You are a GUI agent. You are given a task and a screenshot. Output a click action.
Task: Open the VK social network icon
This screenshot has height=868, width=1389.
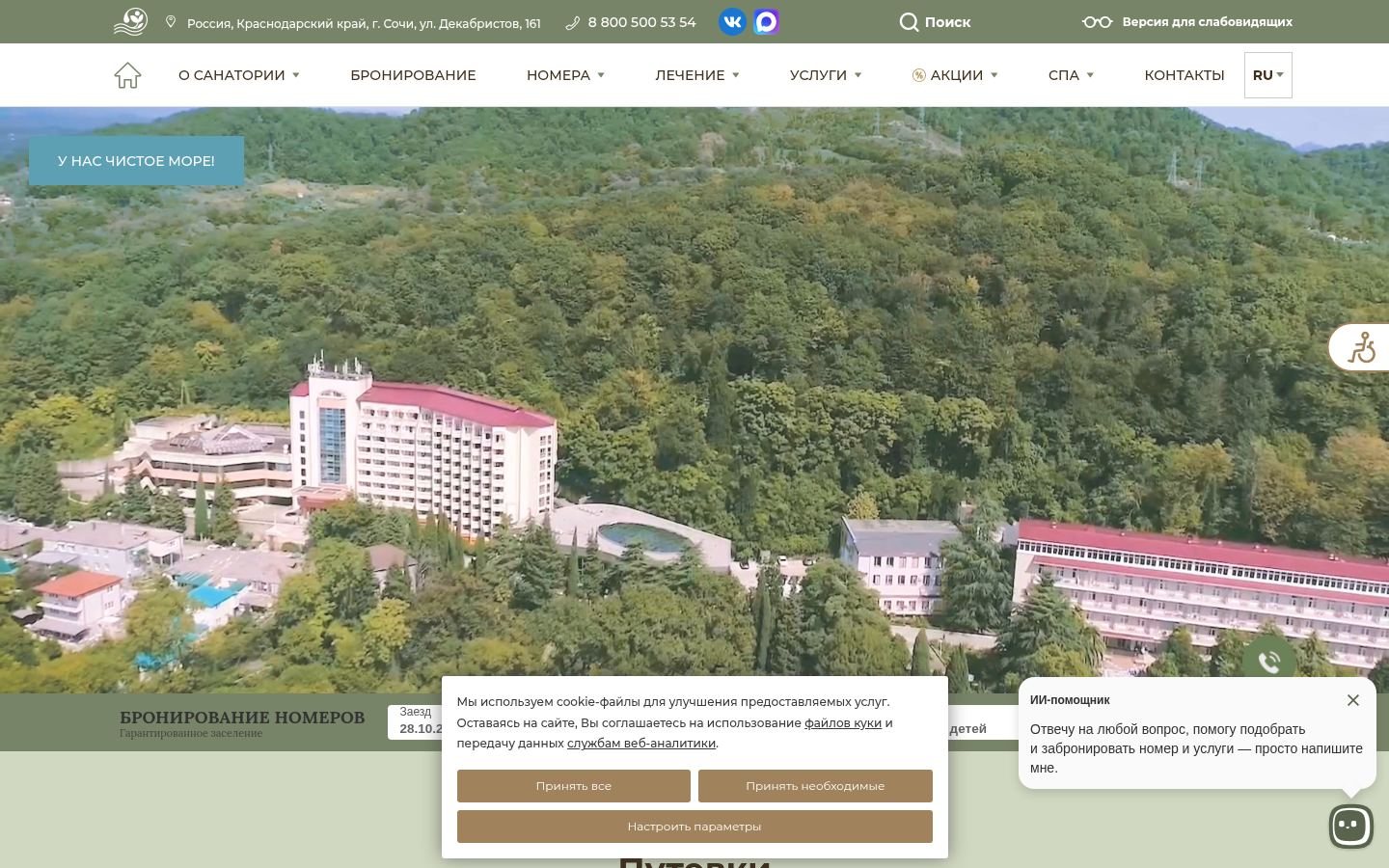coord(732,21)
